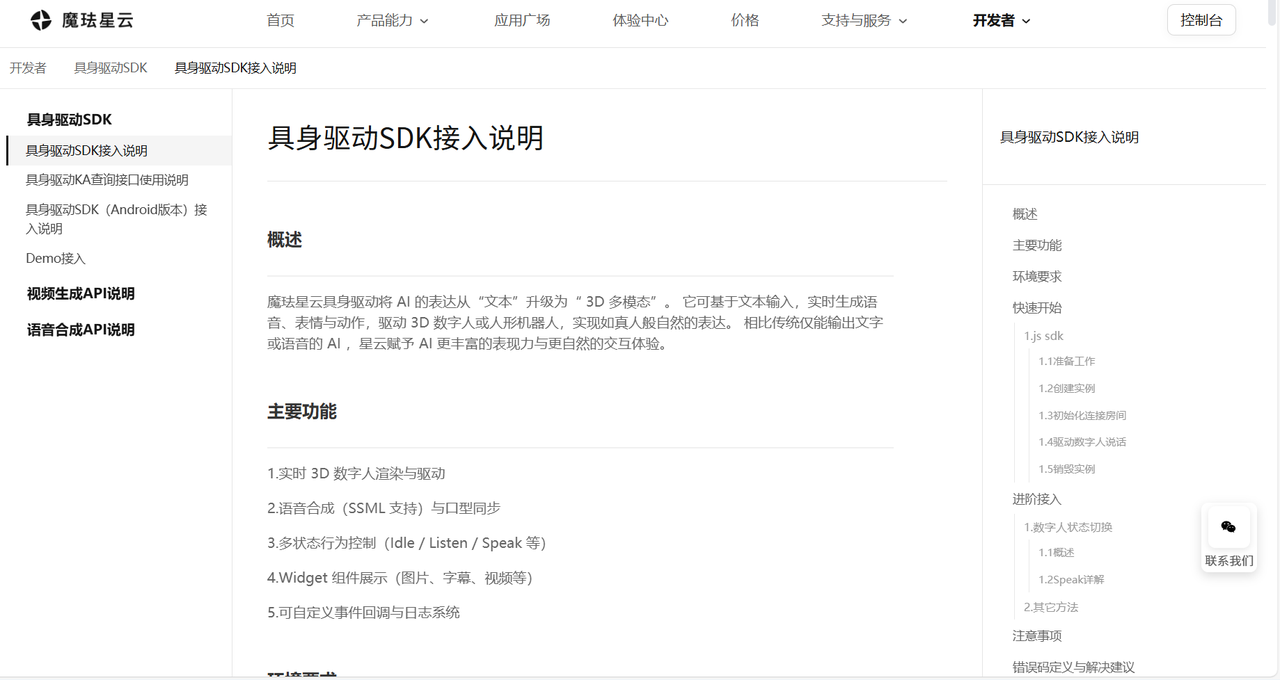The height and width of the screenshot is (680, 1280).
Task: Click the 开发者 breadcrumb link
Action: (x=28, y=68)
